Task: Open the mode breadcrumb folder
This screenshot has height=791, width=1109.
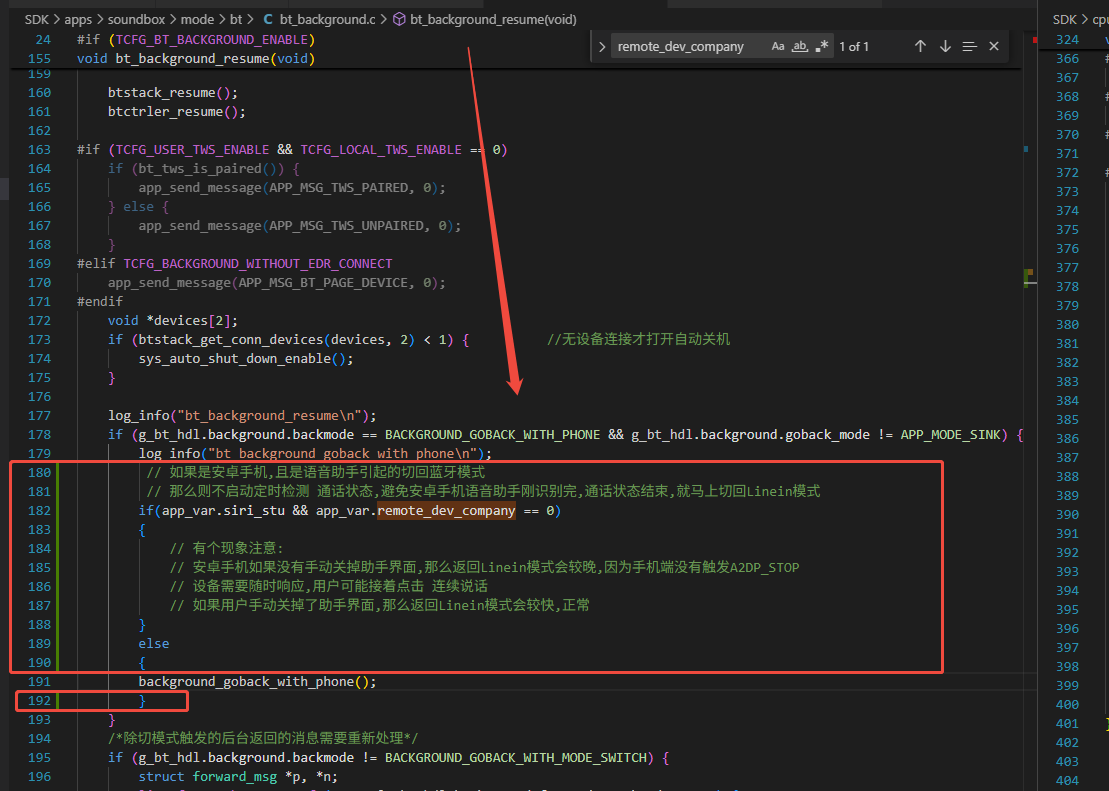Action: [197, 19]
